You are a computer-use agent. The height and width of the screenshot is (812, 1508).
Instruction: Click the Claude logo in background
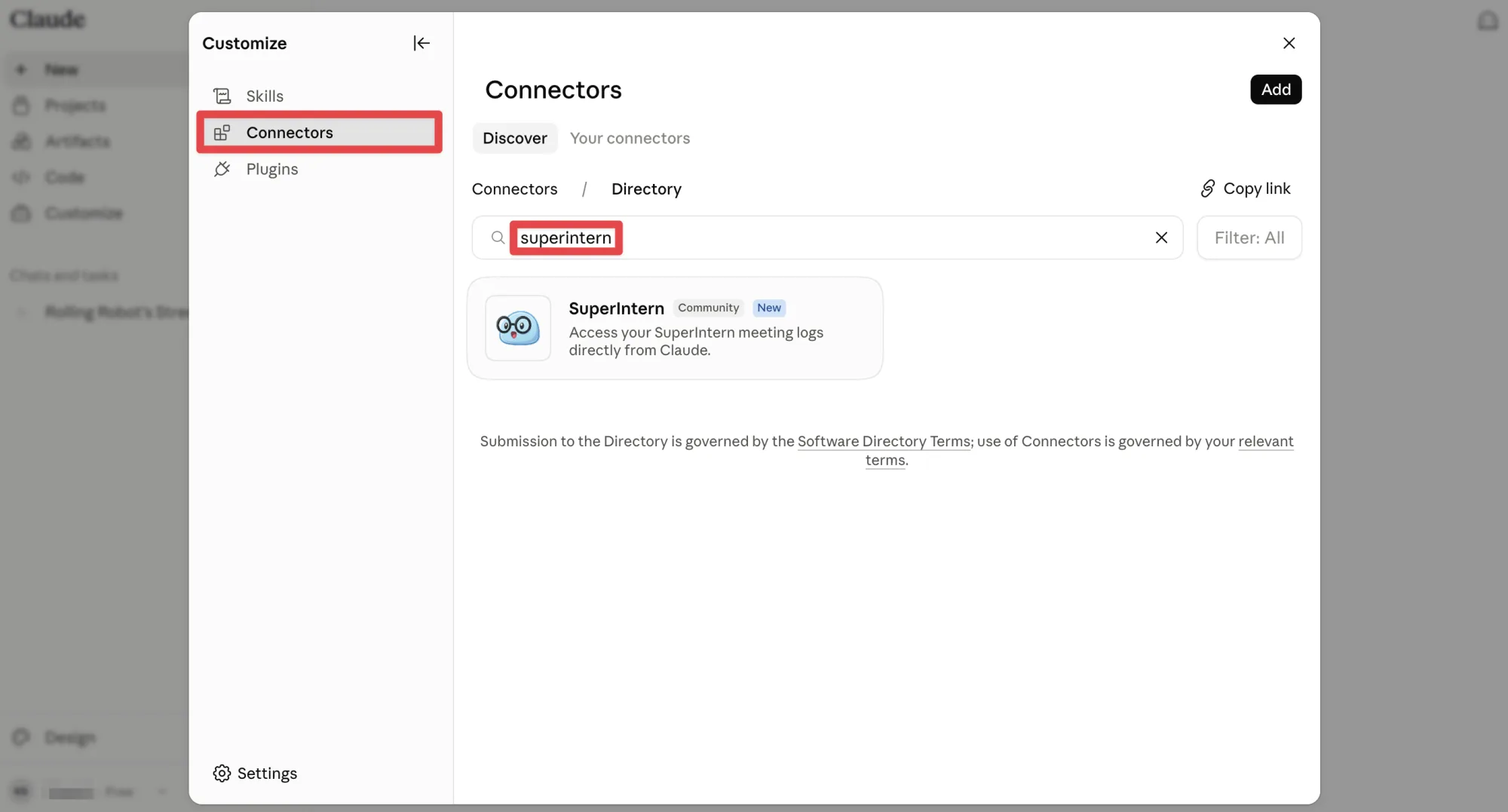(x=47, y=20)
